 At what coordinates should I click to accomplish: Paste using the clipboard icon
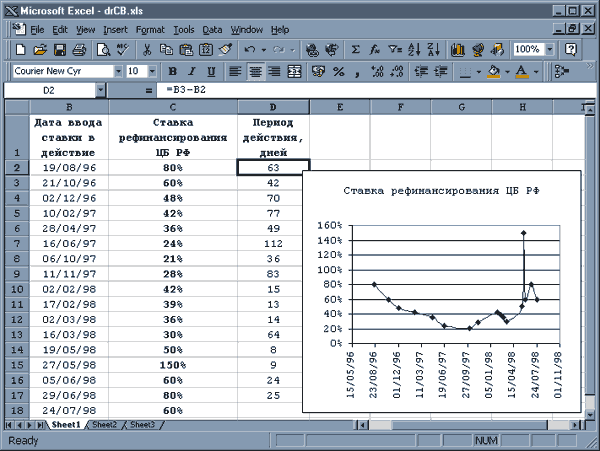click(186, 49)
